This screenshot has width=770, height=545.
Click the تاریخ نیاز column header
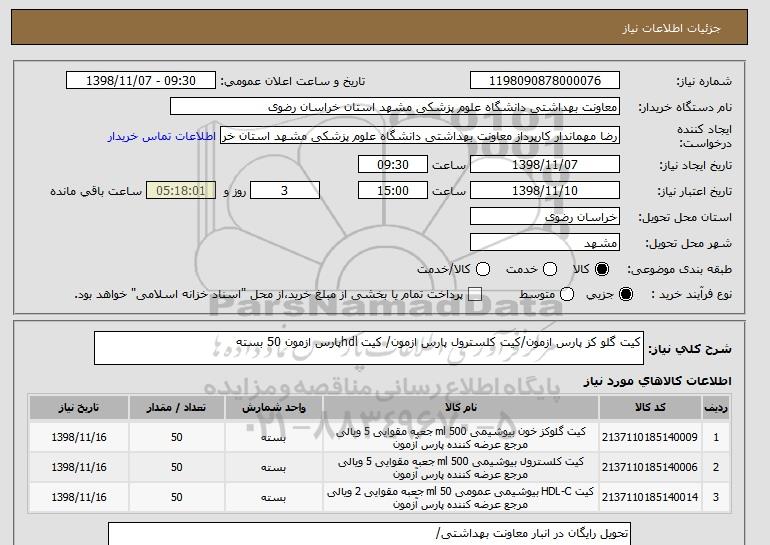pos(79,408)
